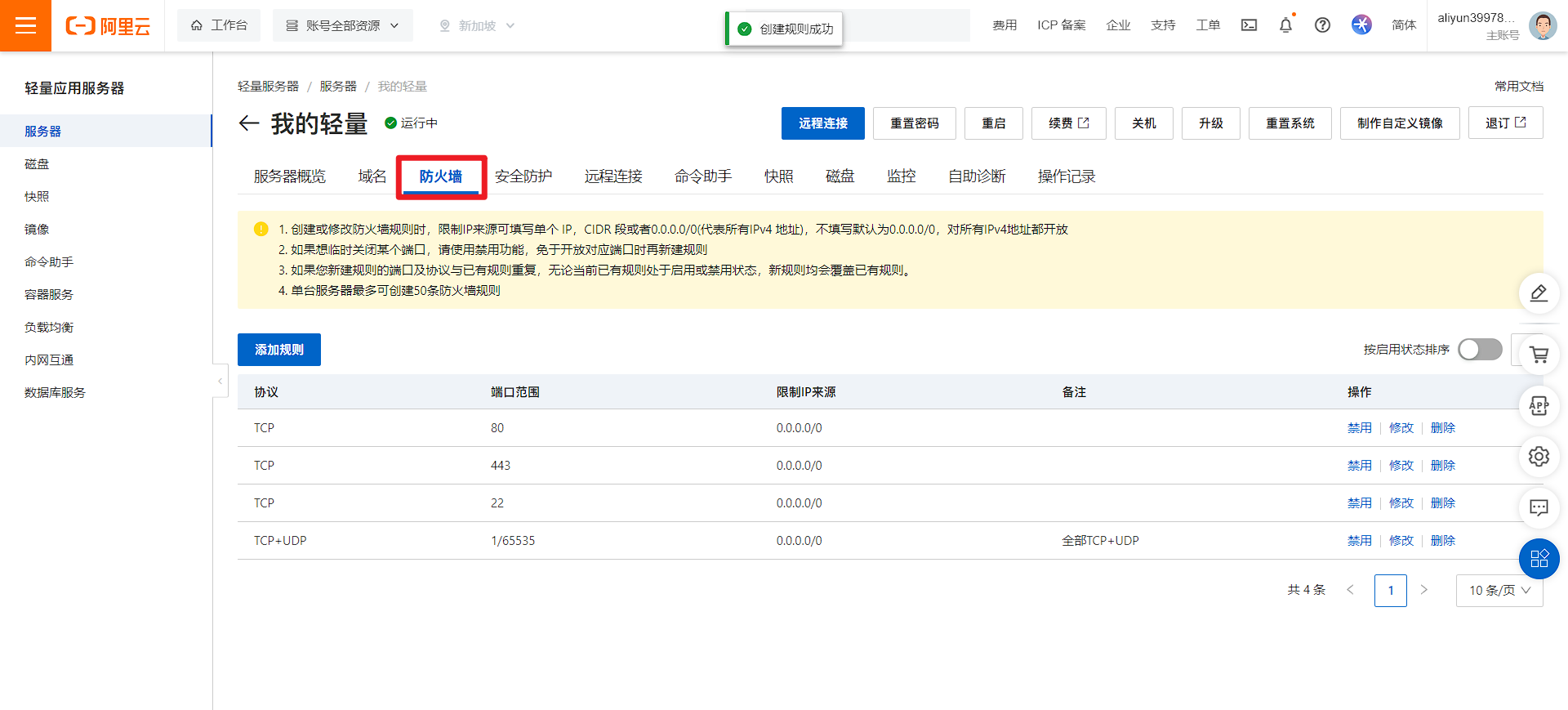Open Snapshot in the left sidebar

(x=37, y=197)
